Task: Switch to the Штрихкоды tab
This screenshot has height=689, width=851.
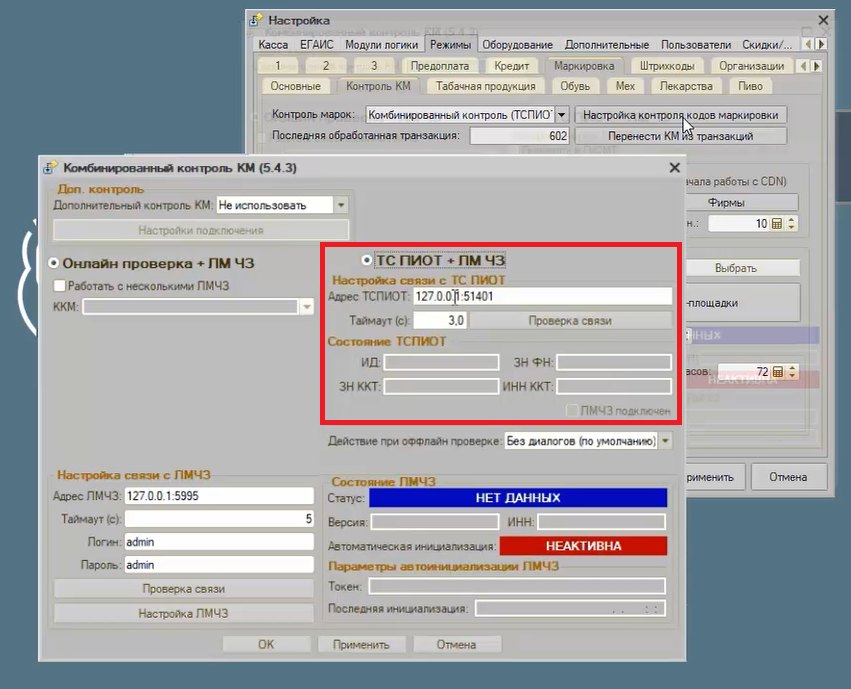Action: click(x=667, y=66)
